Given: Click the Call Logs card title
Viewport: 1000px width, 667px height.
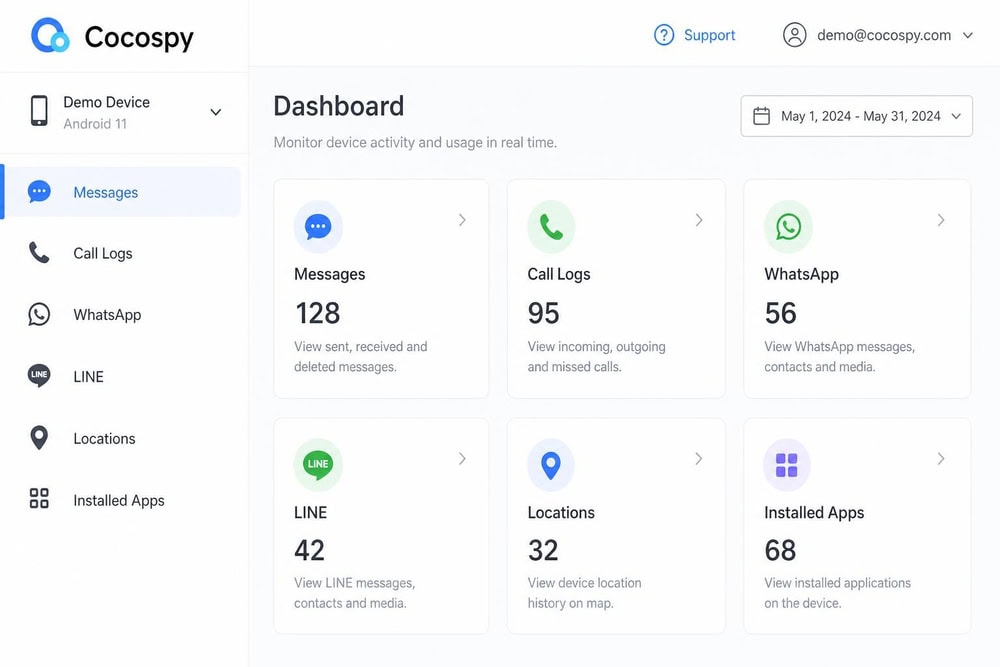Looking at the screenshot, I should [559, 274].
